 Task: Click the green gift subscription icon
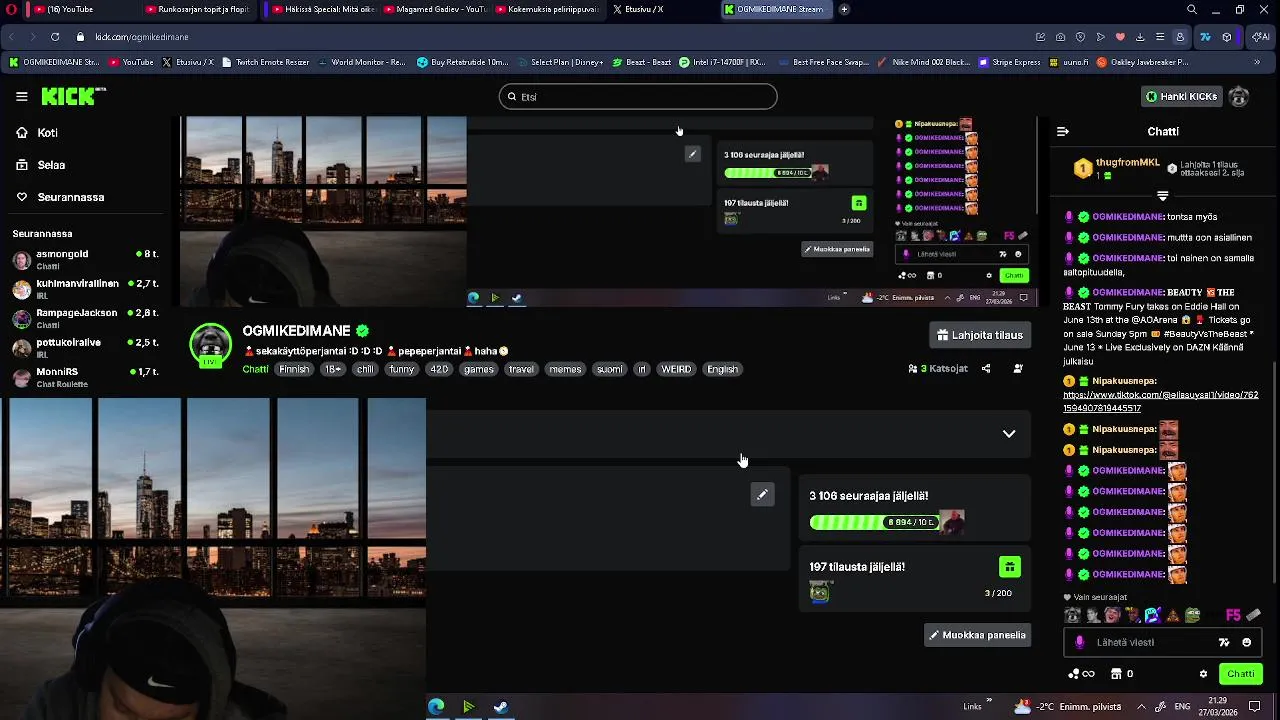pyautogui.click(x=1009, y=567)
